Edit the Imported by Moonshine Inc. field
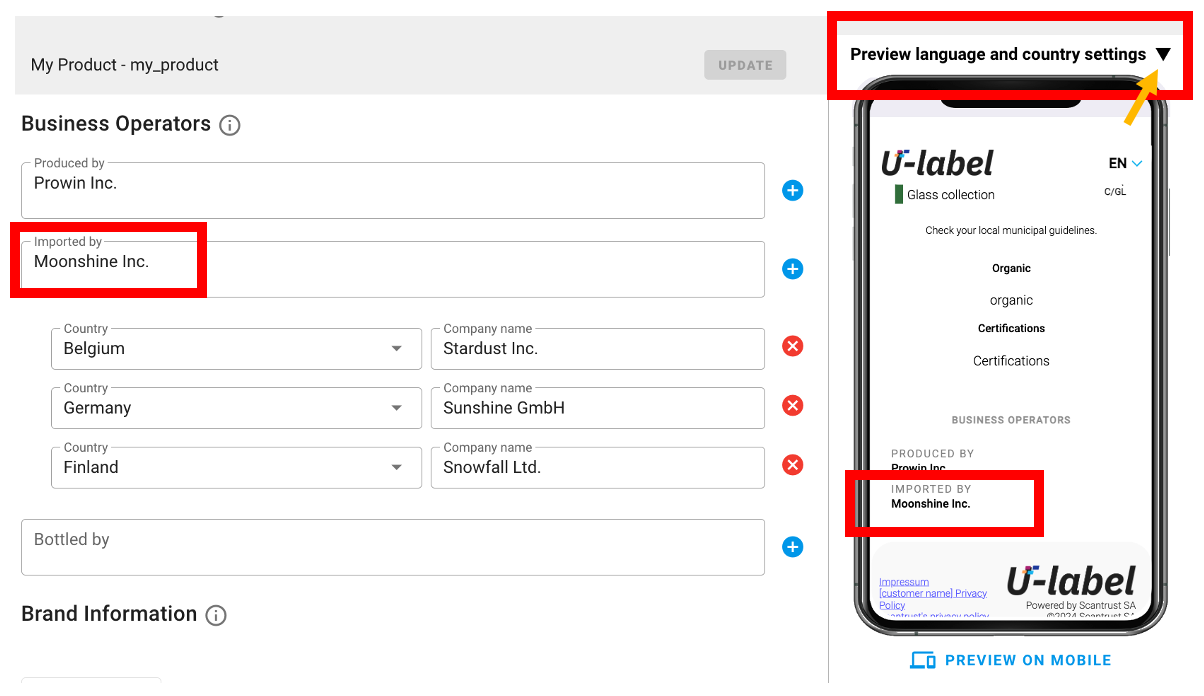This screenshot has height=696, width=1204. coord(393,269)
